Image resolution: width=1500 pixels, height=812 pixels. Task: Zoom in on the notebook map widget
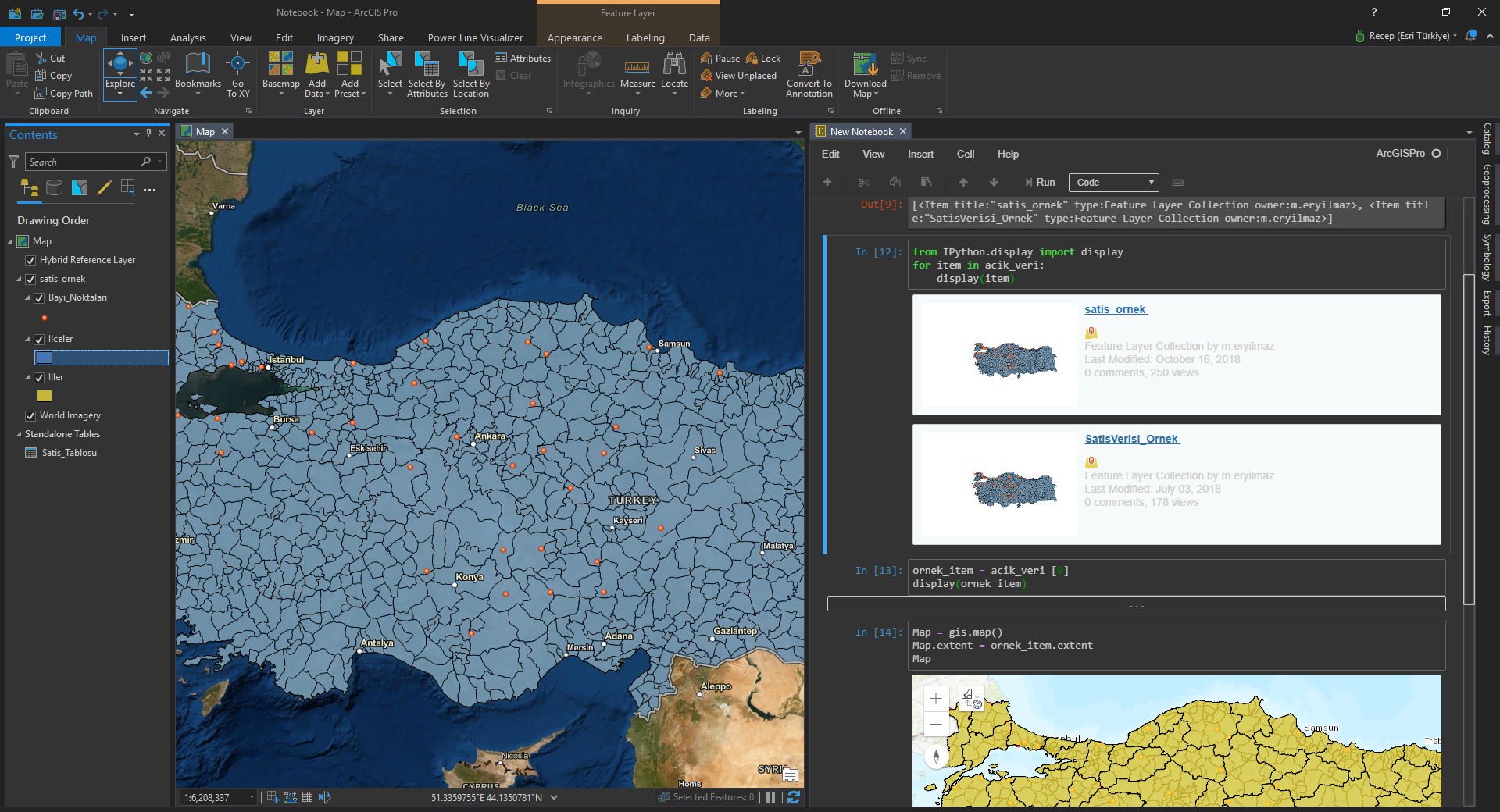[x=936, y=699]
